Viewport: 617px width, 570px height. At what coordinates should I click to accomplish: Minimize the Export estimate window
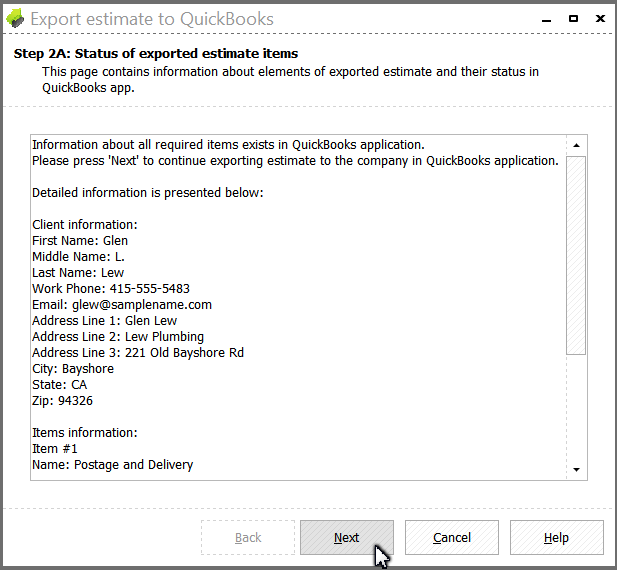(546, 18)
